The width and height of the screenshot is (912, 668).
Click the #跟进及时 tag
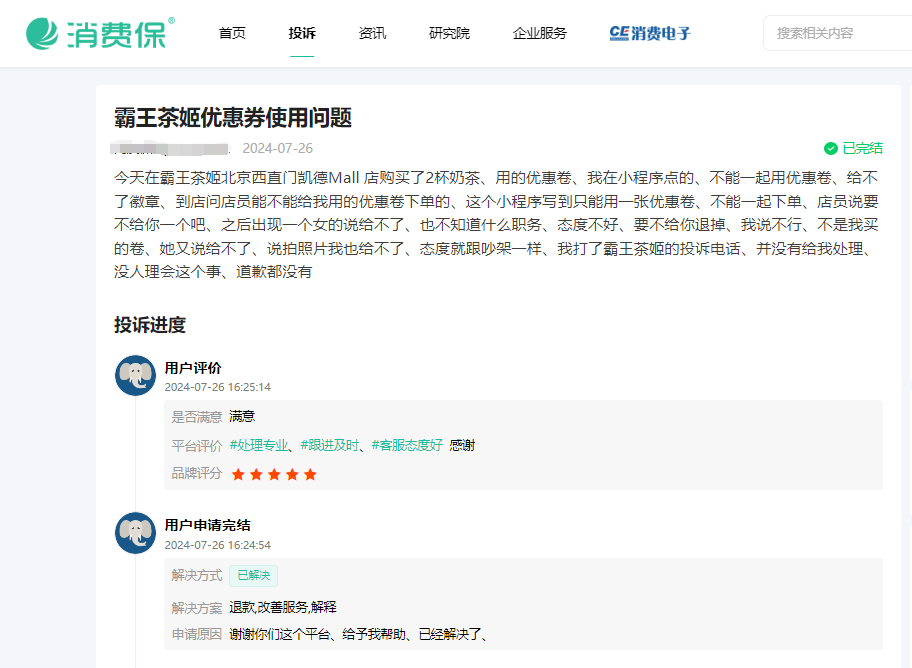[x=330, y=446]
